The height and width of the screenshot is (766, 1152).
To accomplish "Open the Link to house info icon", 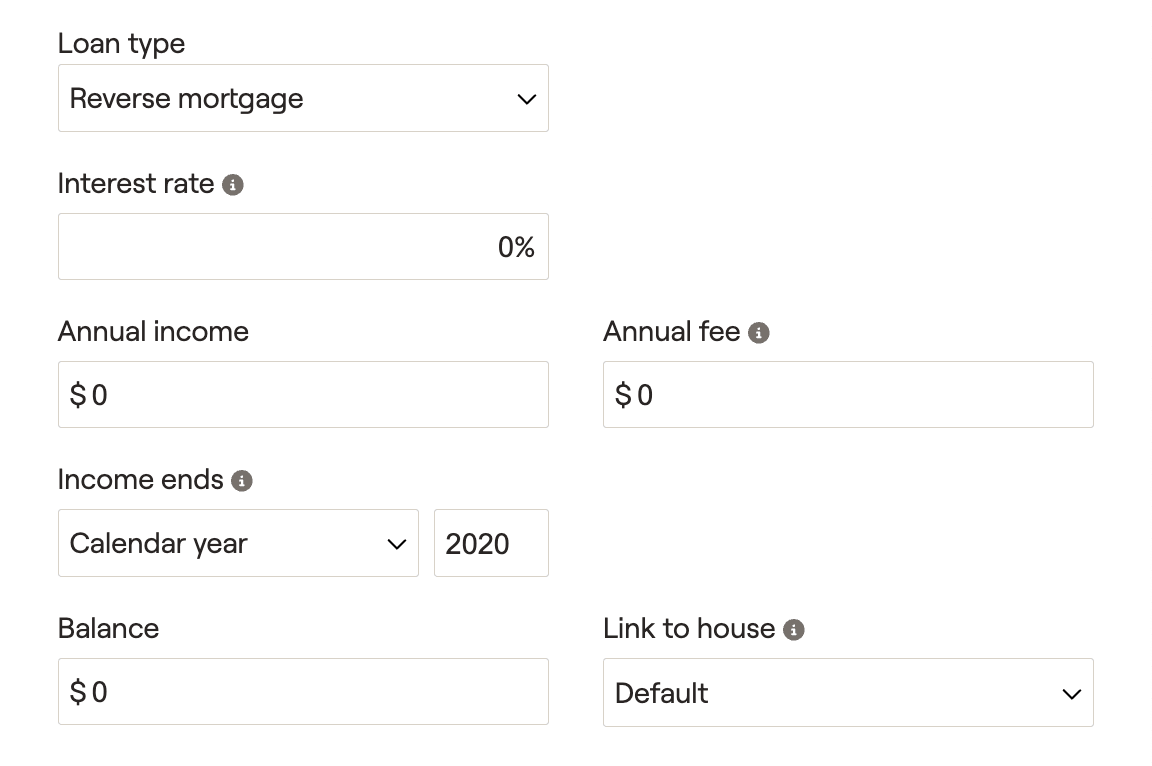I will 793,629.
